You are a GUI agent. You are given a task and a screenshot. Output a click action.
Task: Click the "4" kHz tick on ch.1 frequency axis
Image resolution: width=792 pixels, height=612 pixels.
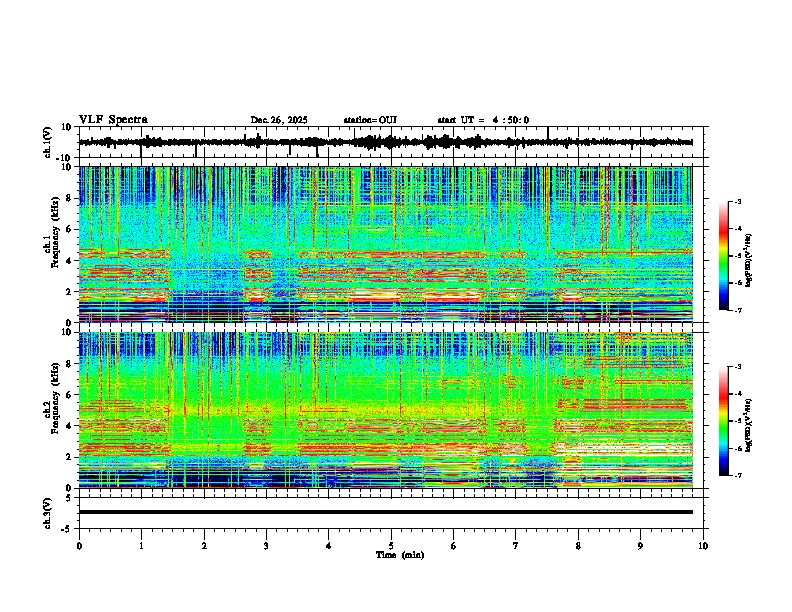[69, 261]
